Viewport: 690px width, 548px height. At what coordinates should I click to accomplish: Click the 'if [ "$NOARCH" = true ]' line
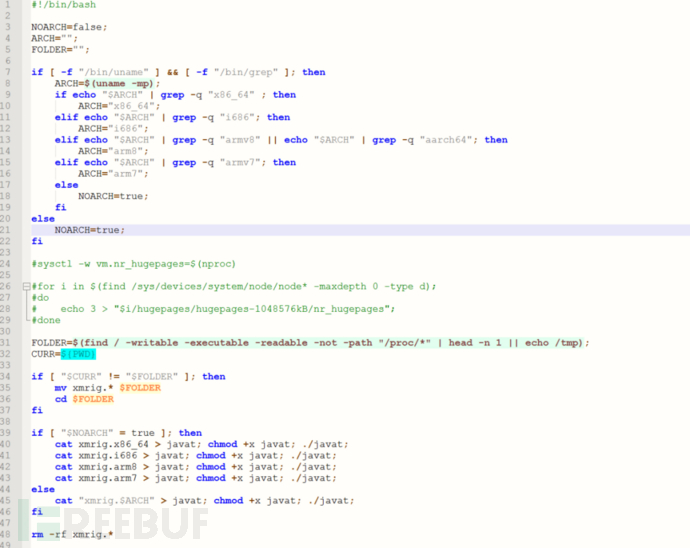(117, 433)
